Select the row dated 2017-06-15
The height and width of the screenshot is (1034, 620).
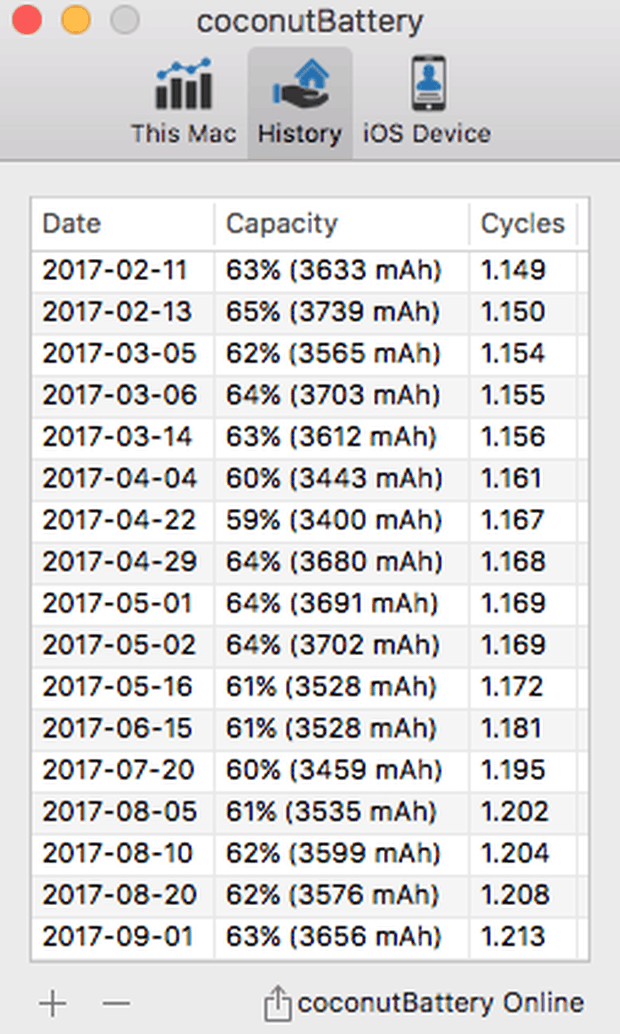tap(114, 729)
